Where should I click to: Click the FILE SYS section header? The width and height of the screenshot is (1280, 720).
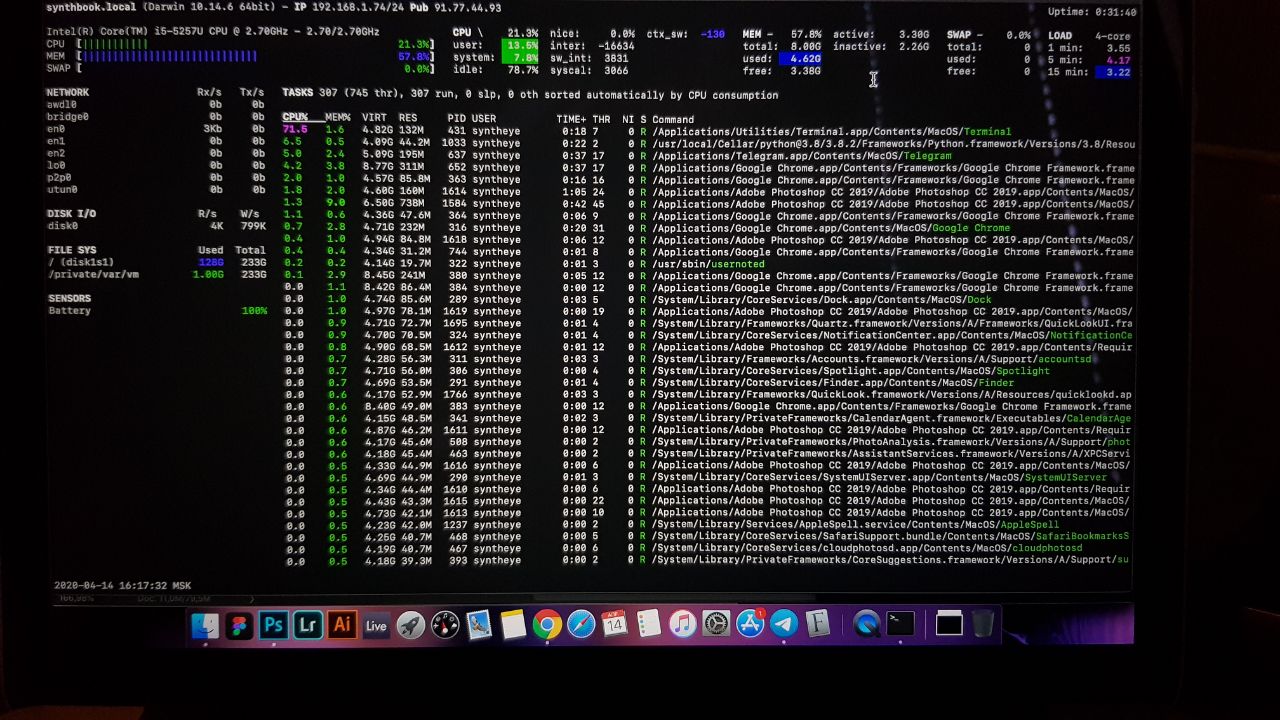coord(71,250)
